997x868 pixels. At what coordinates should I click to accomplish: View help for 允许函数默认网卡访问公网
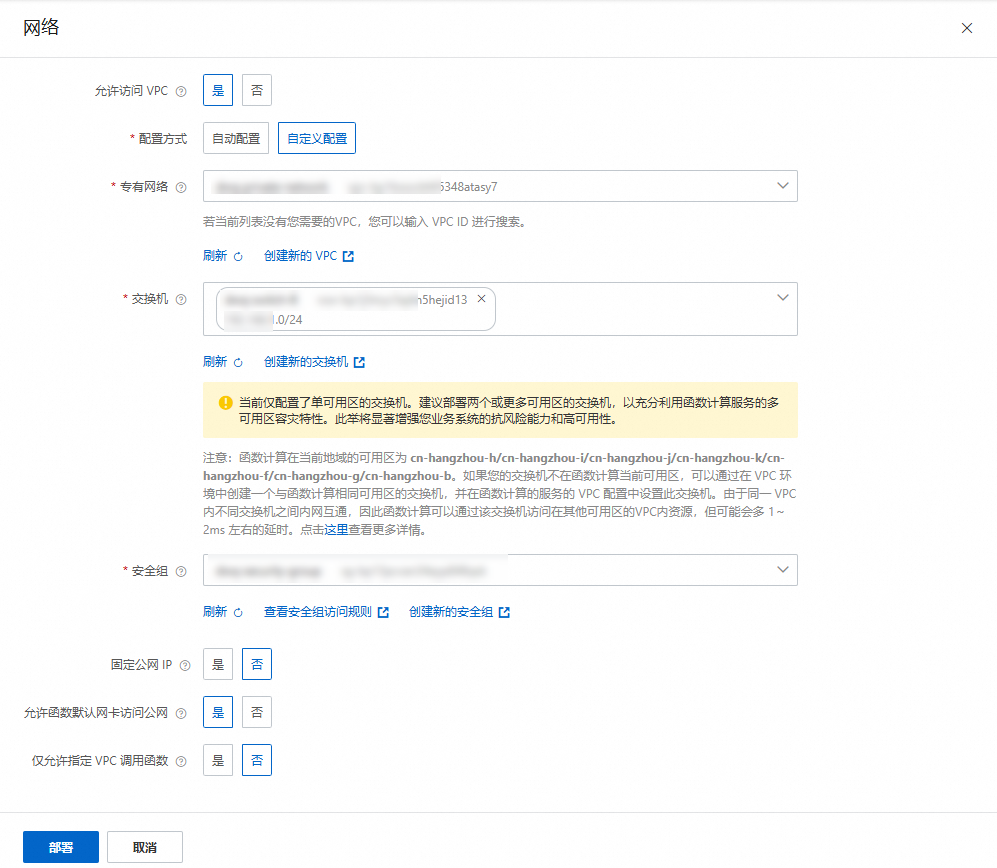[x=181, y=713]
